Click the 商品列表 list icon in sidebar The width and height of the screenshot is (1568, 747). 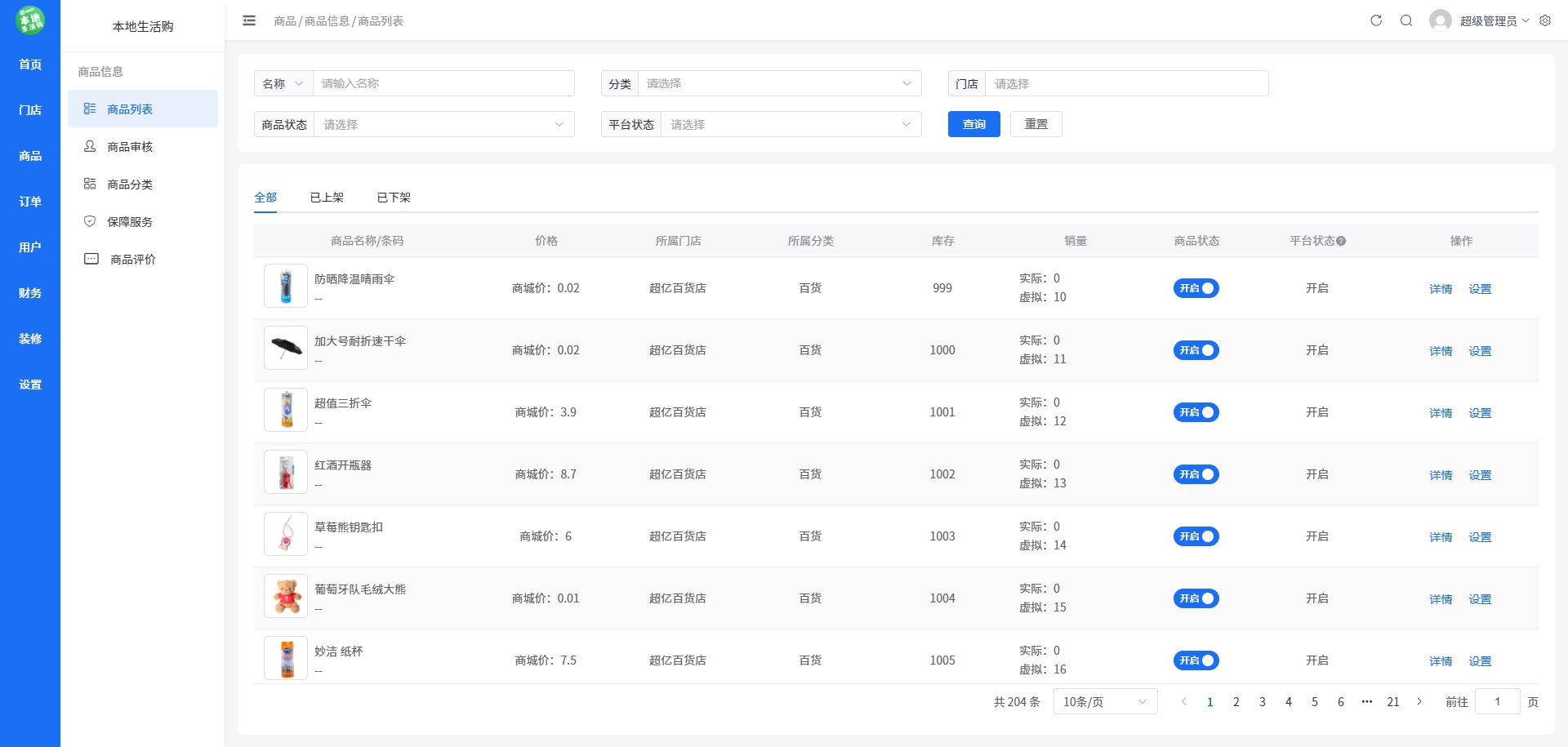[x=90, y=109]
